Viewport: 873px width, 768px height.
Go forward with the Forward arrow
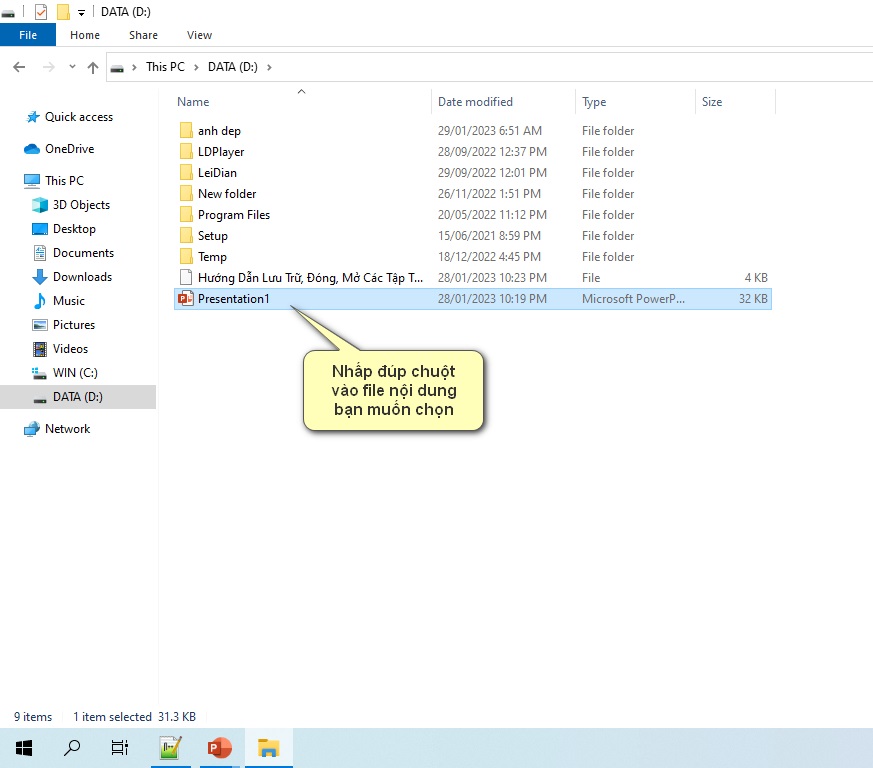(x=49, y=67)
